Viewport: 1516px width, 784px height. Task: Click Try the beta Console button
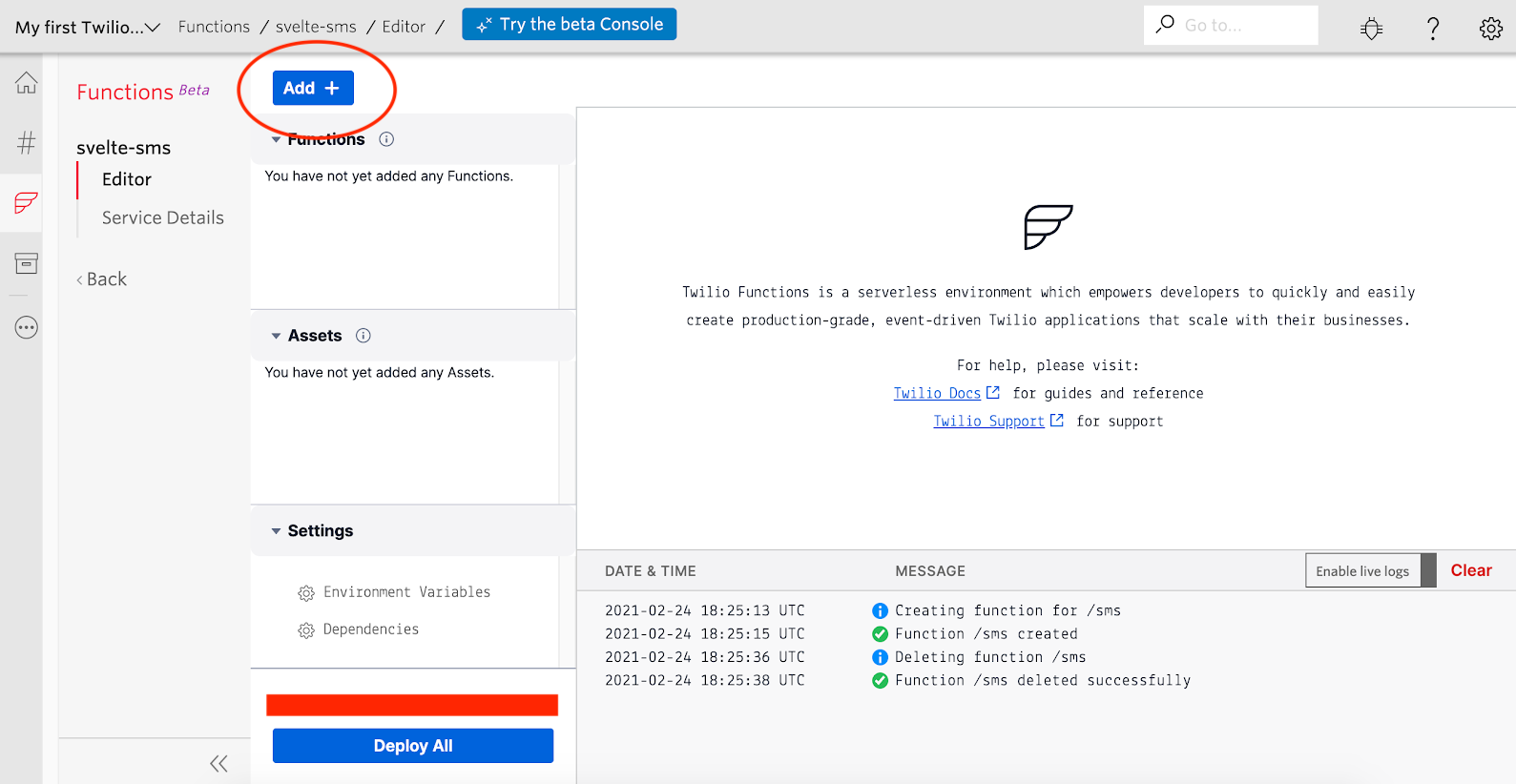(x=570, y=24)
